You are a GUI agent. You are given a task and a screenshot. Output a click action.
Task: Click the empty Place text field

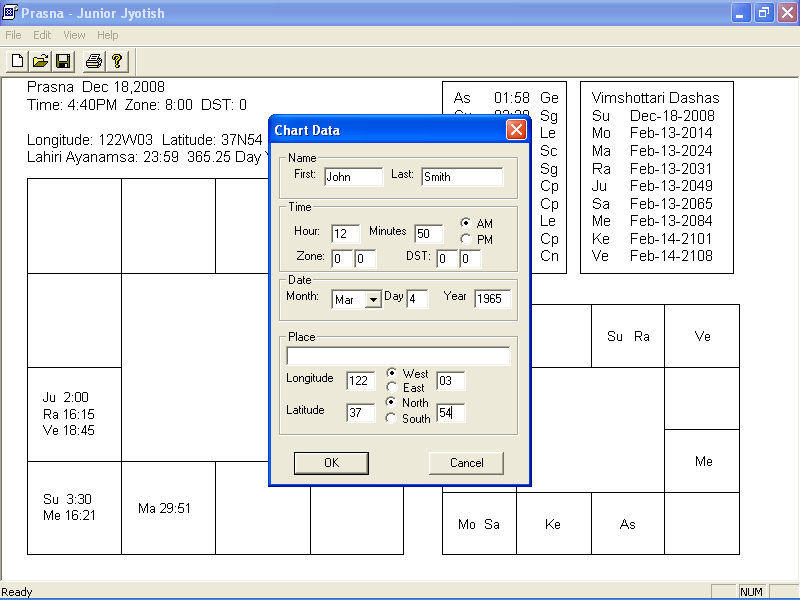(398, 356)
